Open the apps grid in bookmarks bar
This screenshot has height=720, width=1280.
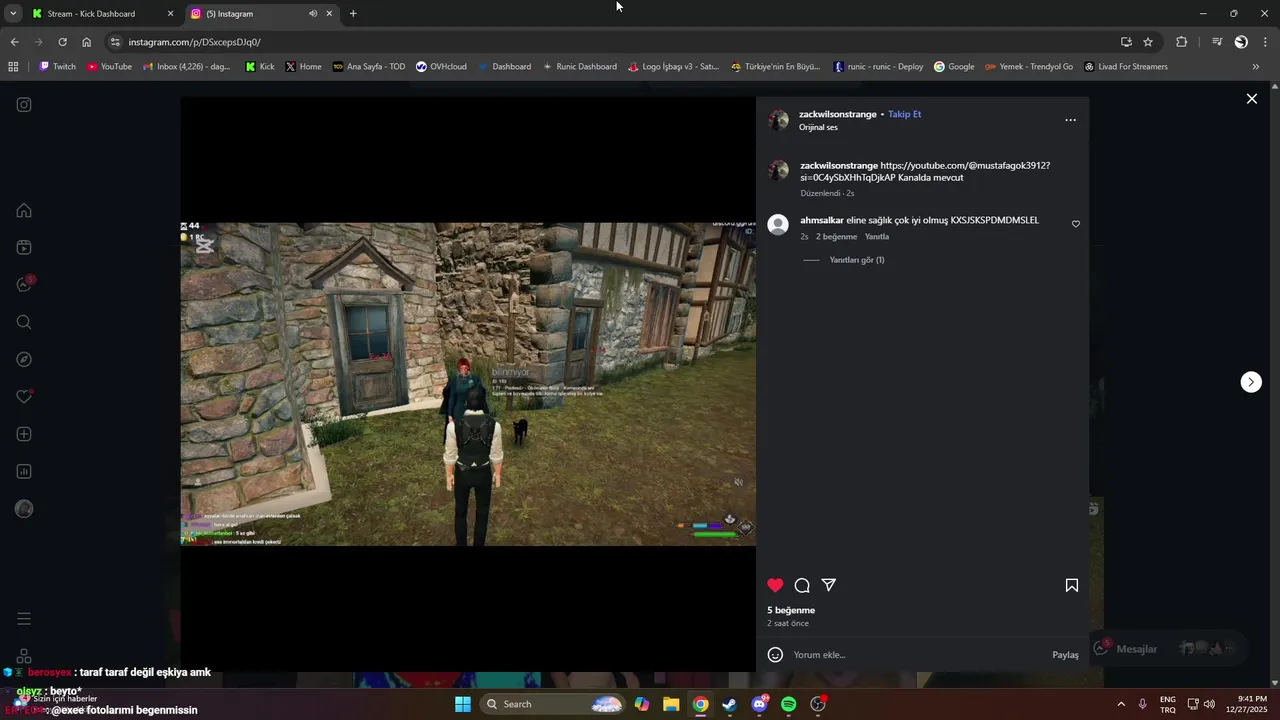pos(13,67)
